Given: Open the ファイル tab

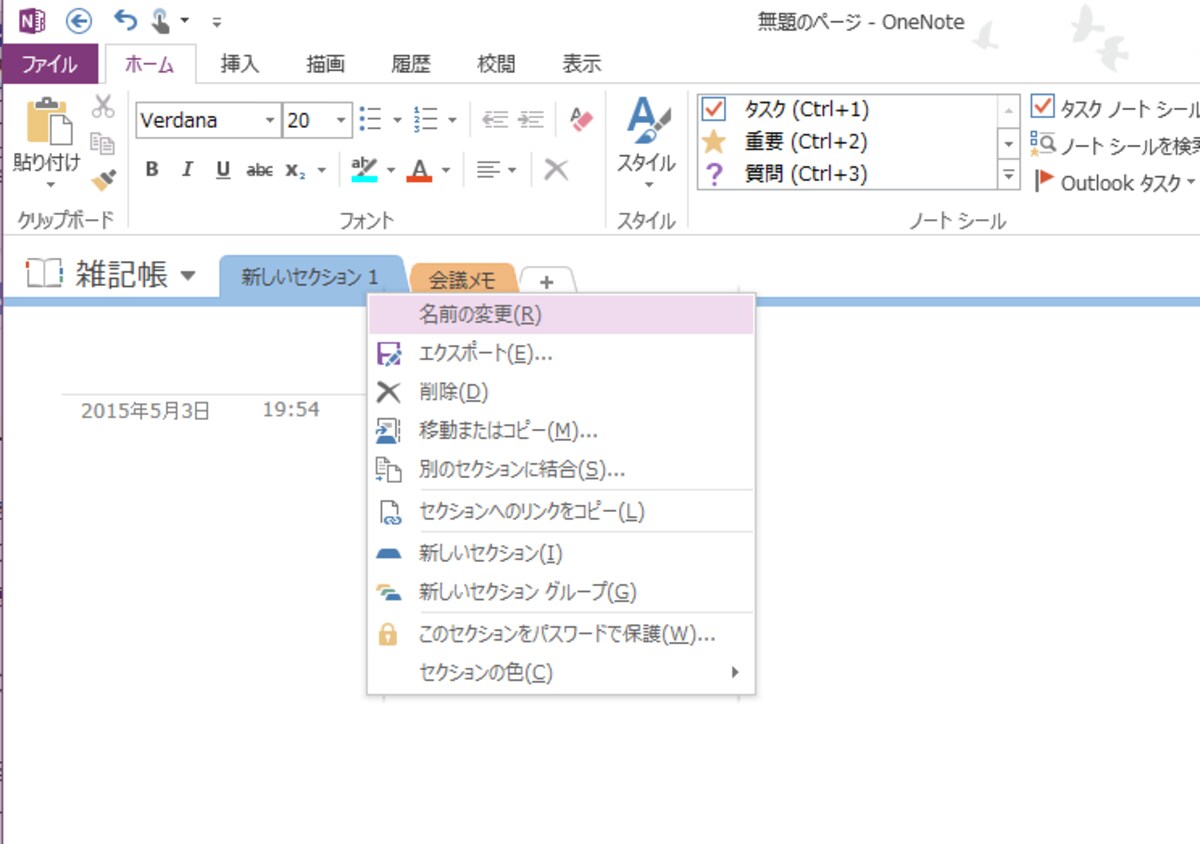Looking at the screenshot, I should tap(50, 65).
